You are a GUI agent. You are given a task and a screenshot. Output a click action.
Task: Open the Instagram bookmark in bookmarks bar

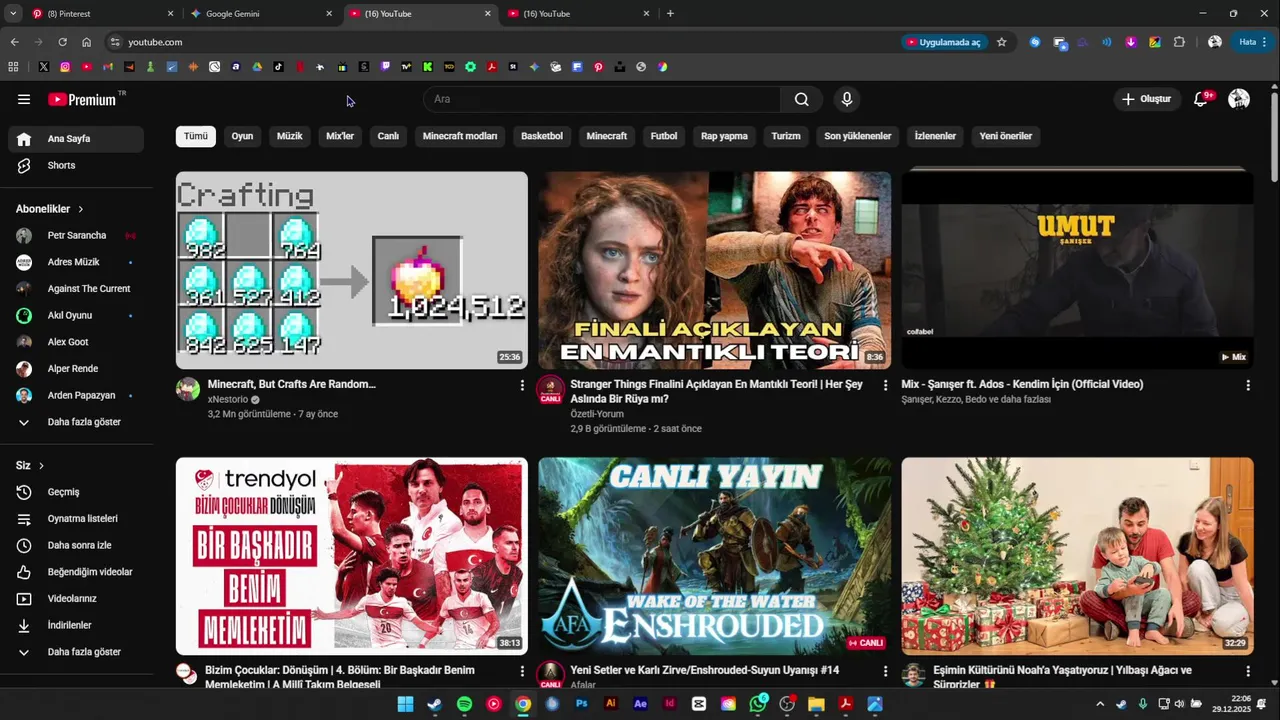point(65,67)
